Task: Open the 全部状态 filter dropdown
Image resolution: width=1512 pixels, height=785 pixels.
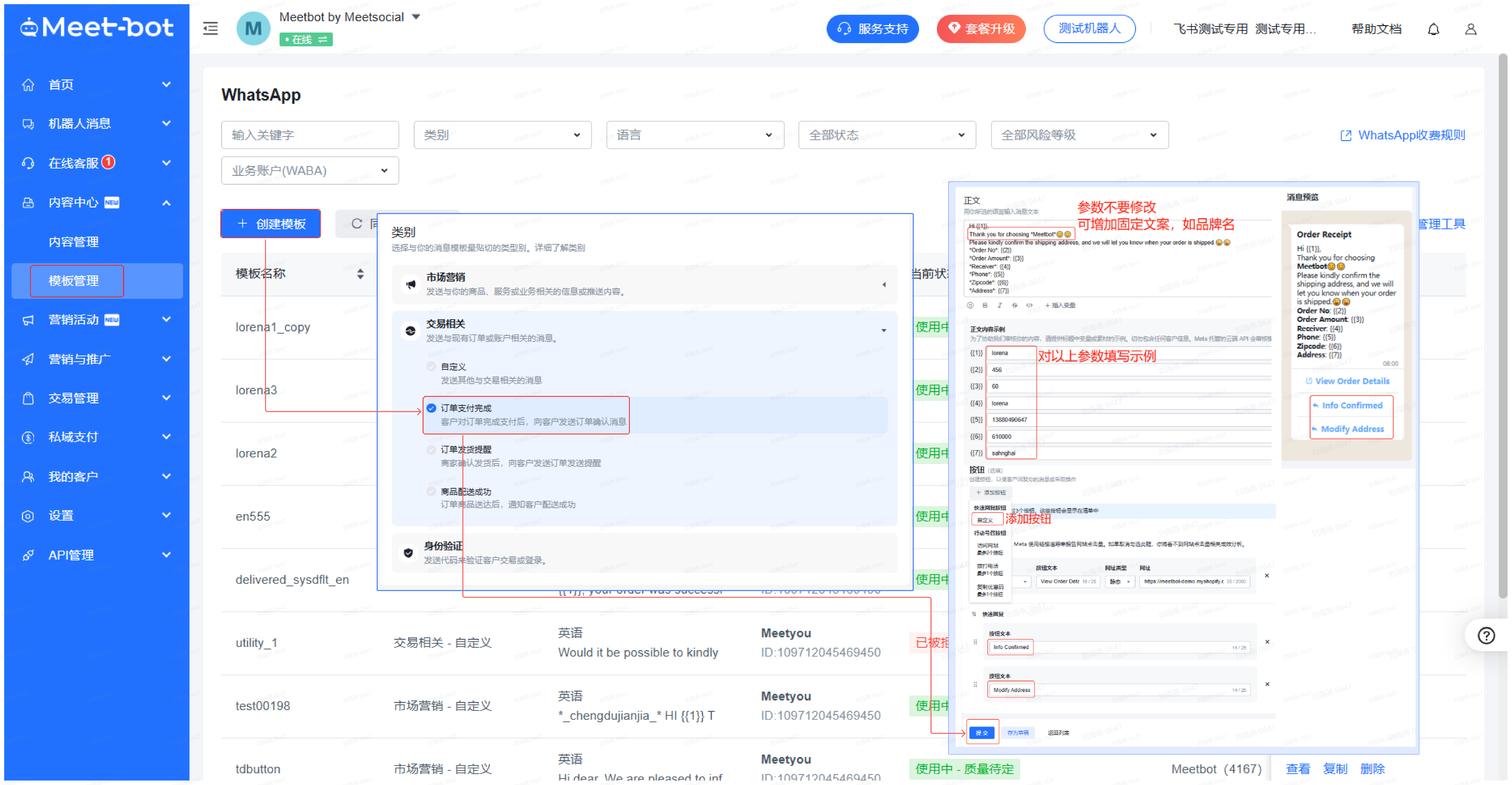Action: pos(887,135)
